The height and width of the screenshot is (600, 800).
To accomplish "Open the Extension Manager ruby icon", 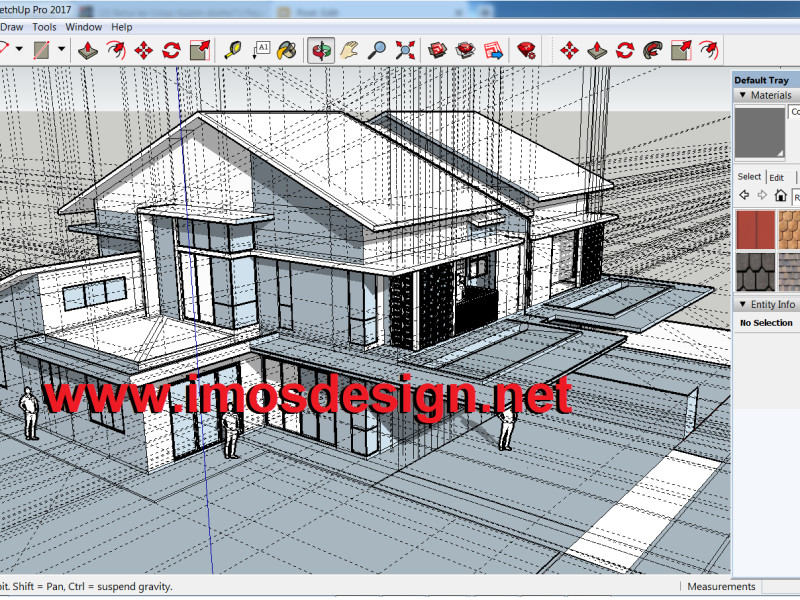I will click(x=526, y=49).
